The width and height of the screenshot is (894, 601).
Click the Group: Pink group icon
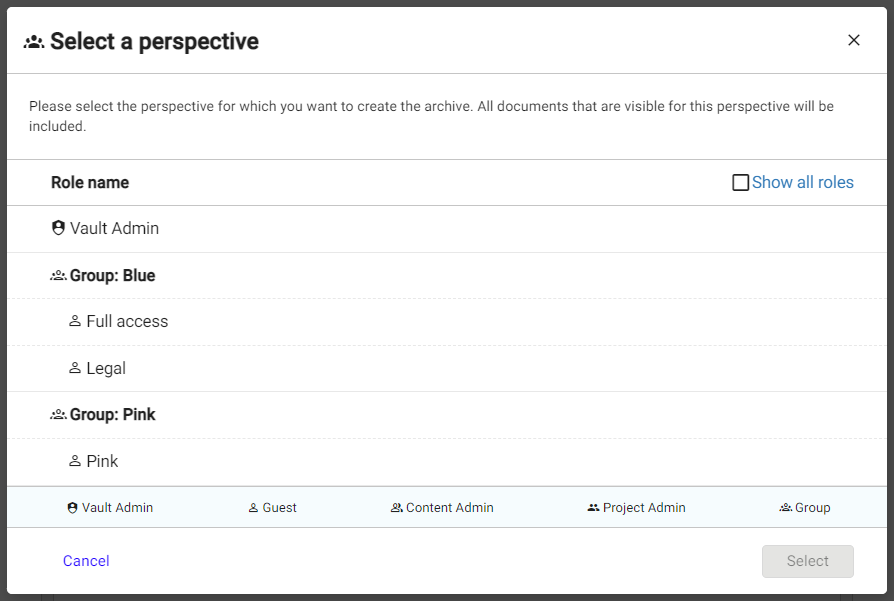pos(58,414)
